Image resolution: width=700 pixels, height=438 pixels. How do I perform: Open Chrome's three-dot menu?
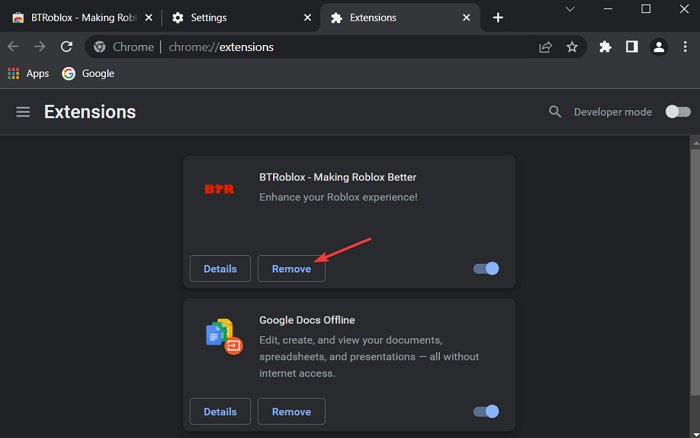click(685, 46)
